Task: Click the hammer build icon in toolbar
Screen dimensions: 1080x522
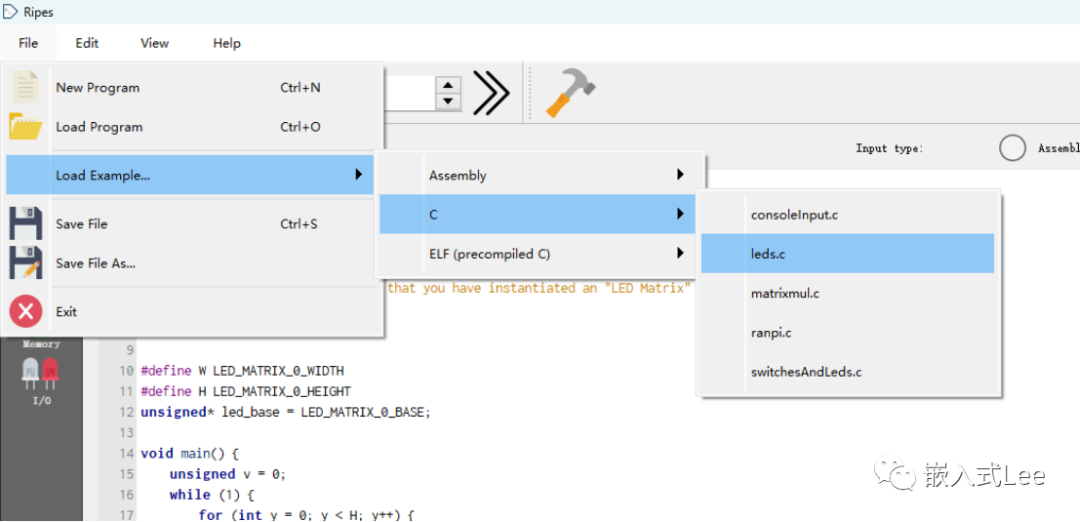Action: click(x=570, y=93)
